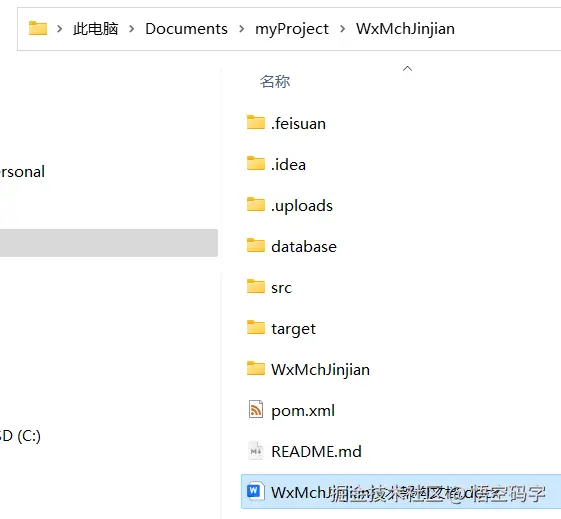Select the database folder icon
The height and width of the screenshot is (519, 561).
click(256, 246)
